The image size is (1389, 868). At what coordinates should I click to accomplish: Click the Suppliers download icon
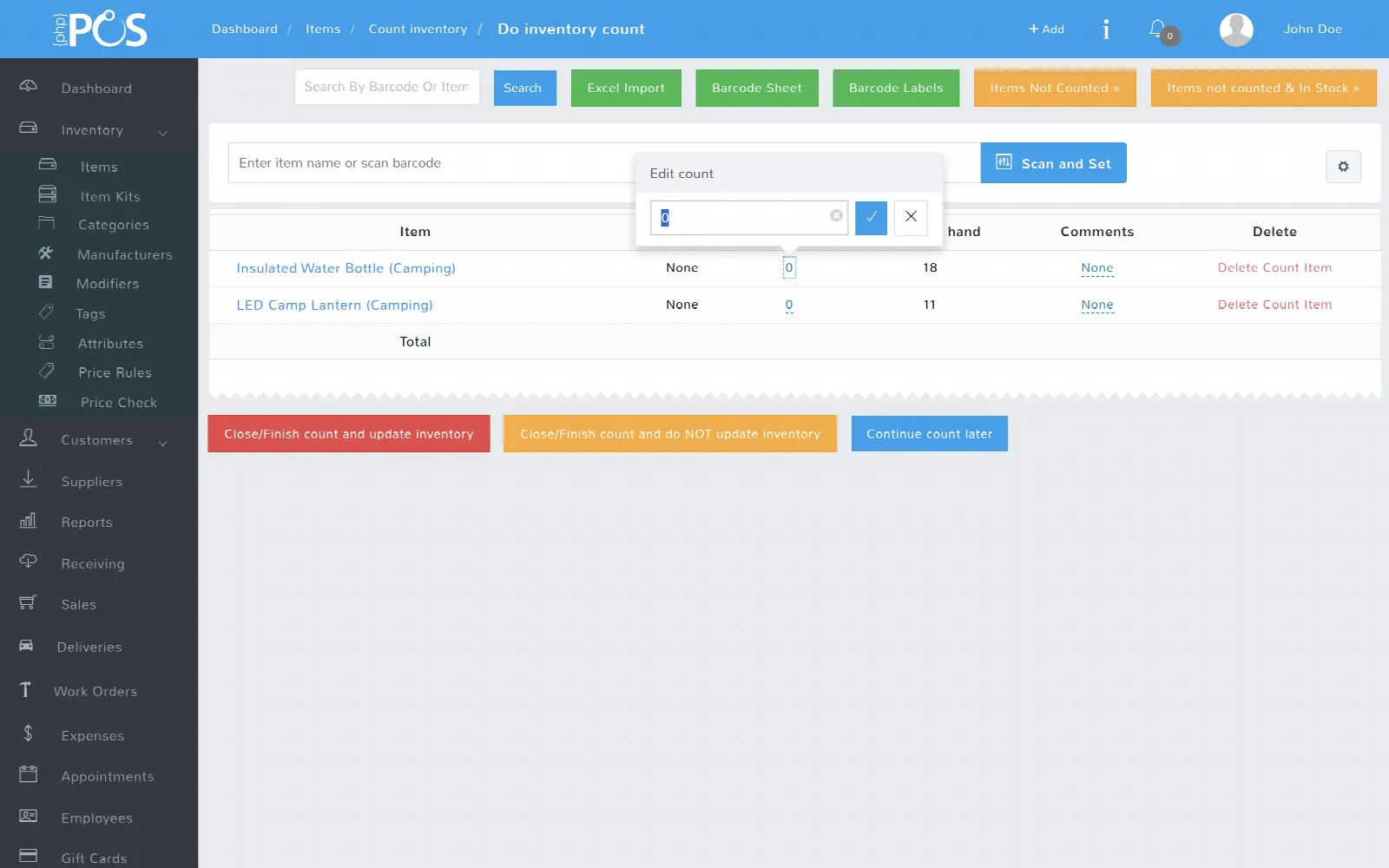[x=28, y=478]
